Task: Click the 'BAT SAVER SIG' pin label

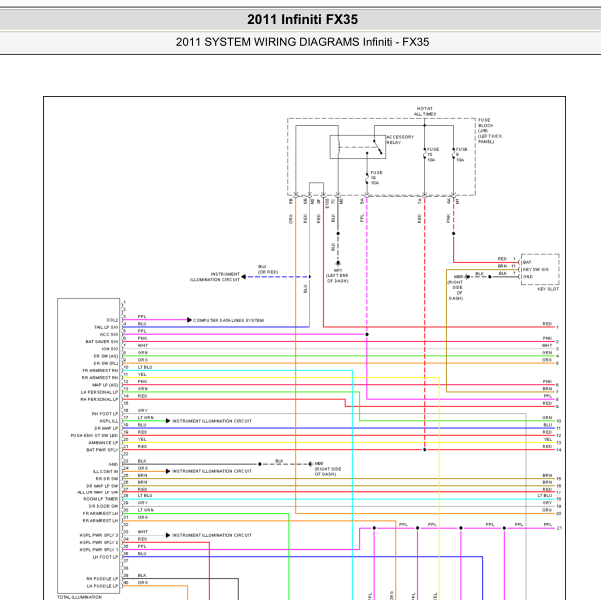Action: coord(102,342)
